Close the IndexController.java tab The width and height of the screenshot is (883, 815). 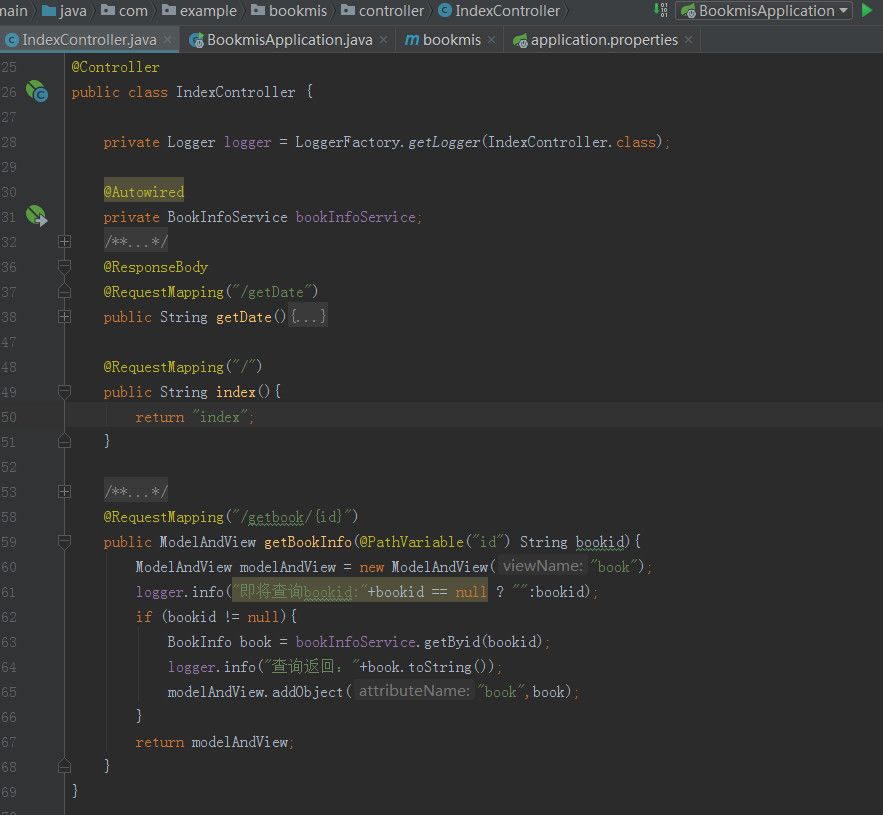coord(167,40)
